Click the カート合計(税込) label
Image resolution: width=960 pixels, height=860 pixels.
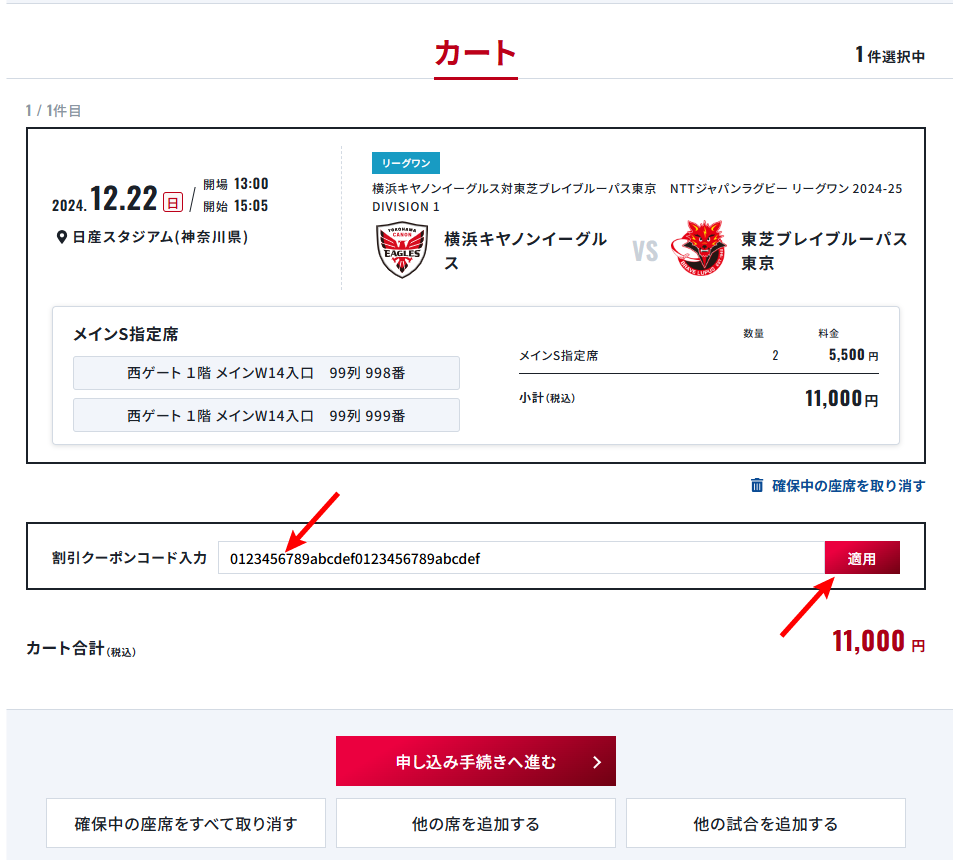81,649
